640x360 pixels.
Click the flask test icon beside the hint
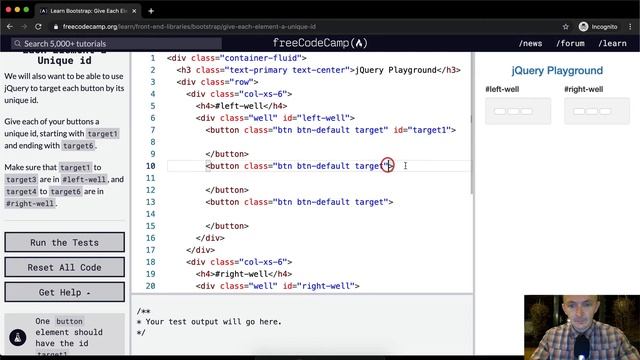point(18,338)
